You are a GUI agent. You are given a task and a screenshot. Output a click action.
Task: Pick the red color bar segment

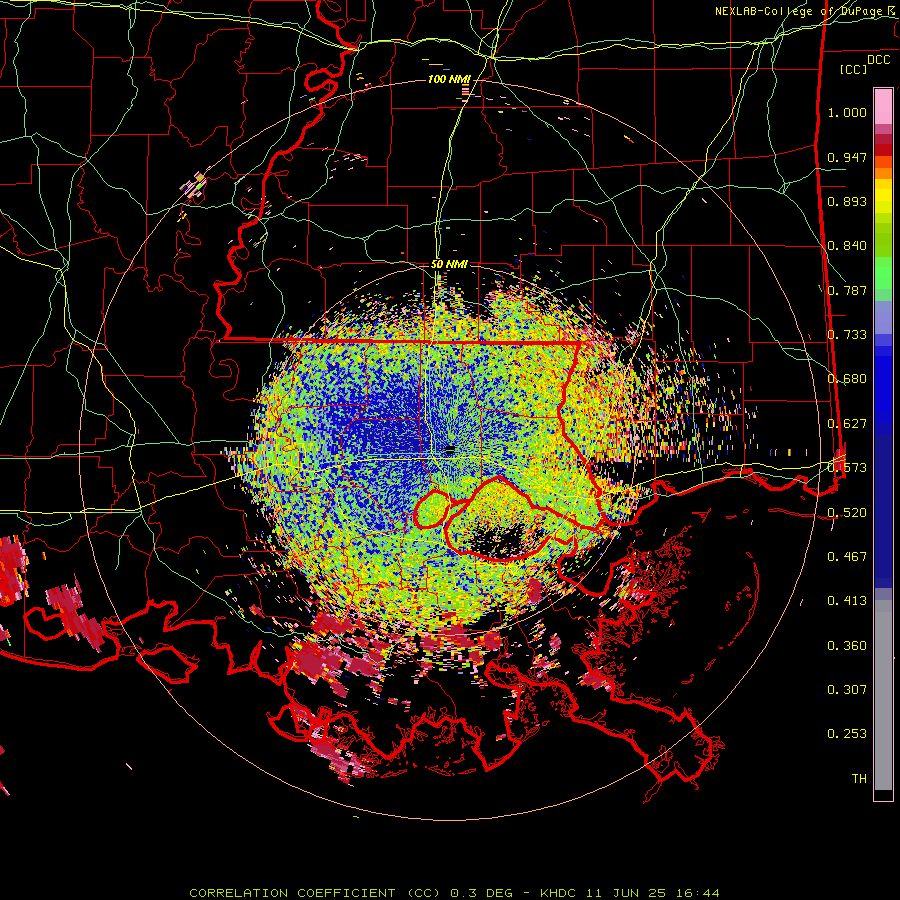pos(883,150)
